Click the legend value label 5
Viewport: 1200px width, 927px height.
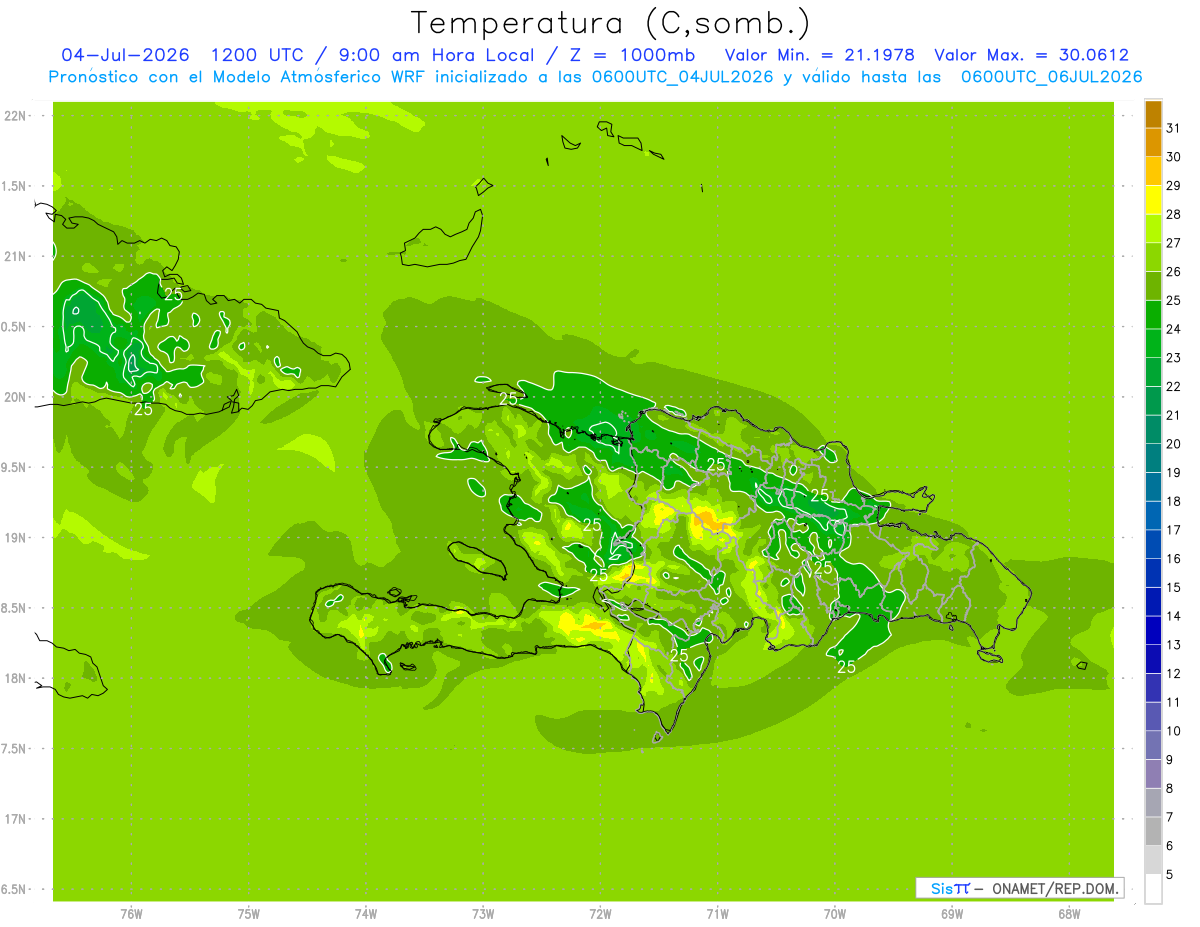(x=1170, y=875)
